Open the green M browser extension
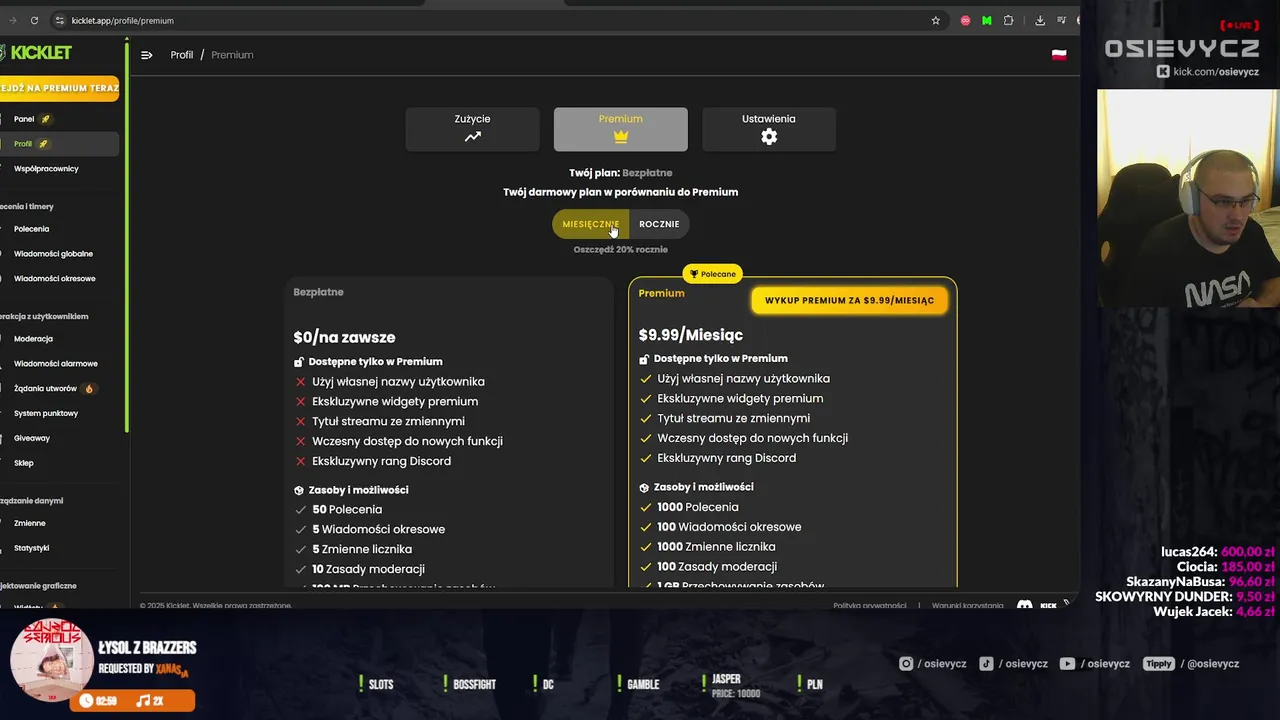The width and height of the screenshot is (1280, 720). tap(986, 20)
